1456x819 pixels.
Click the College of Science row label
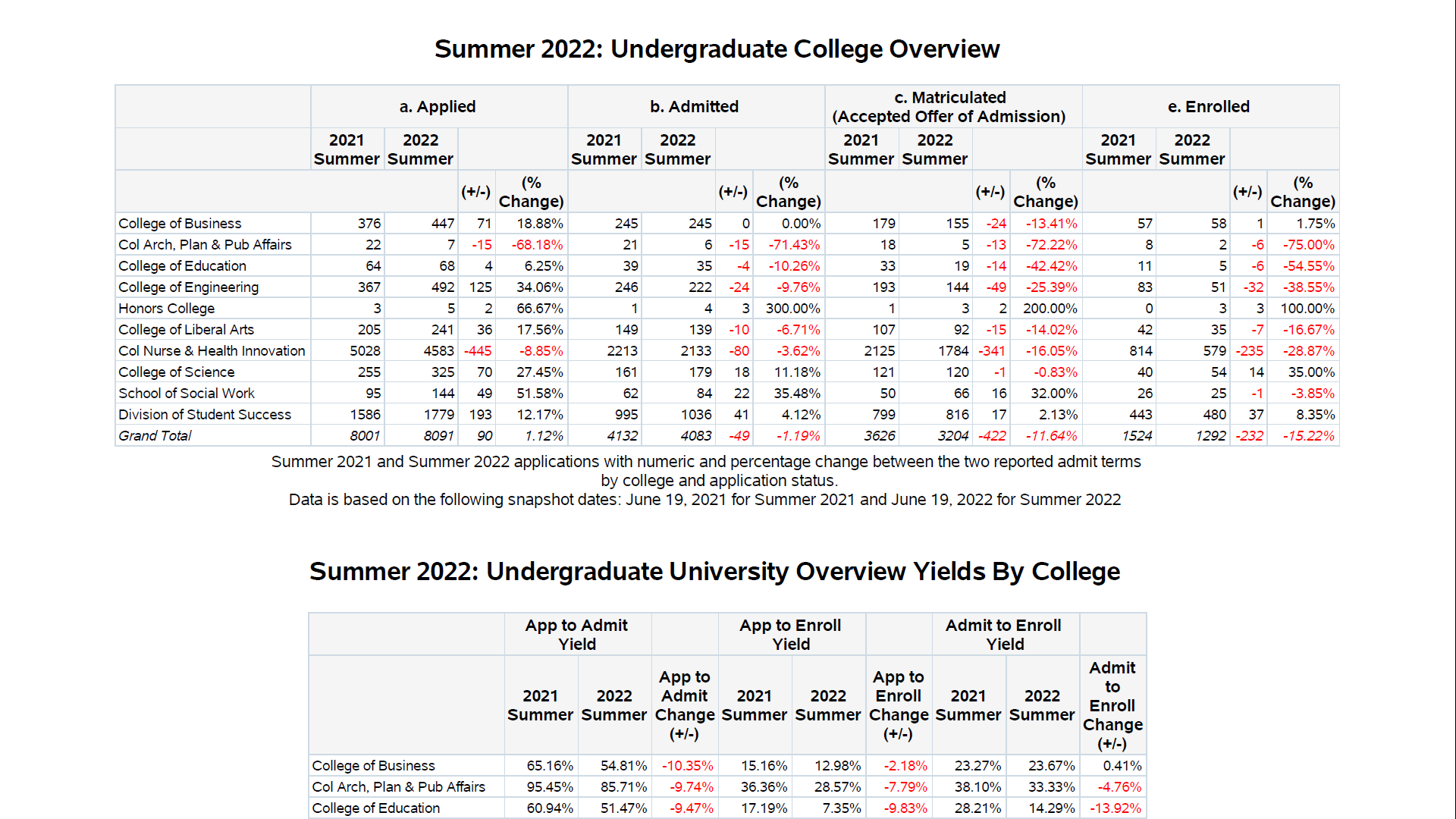176,372
